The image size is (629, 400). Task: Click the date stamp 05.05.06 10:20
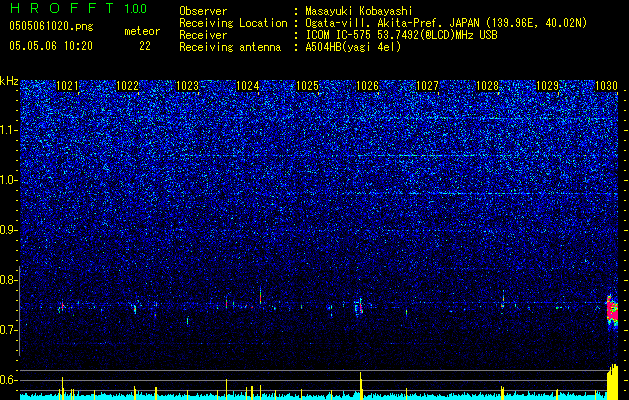click(x=51, y=46)
